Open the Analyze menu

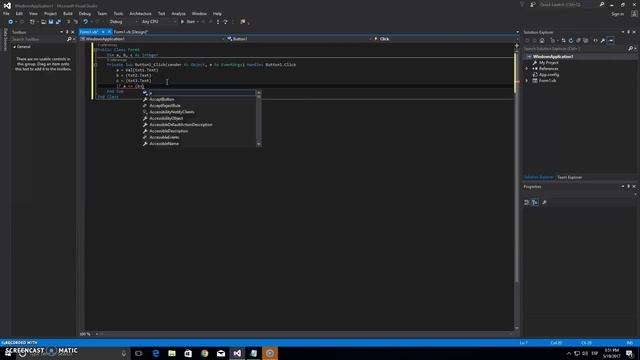pyautogui.click(x=178, y=13)
